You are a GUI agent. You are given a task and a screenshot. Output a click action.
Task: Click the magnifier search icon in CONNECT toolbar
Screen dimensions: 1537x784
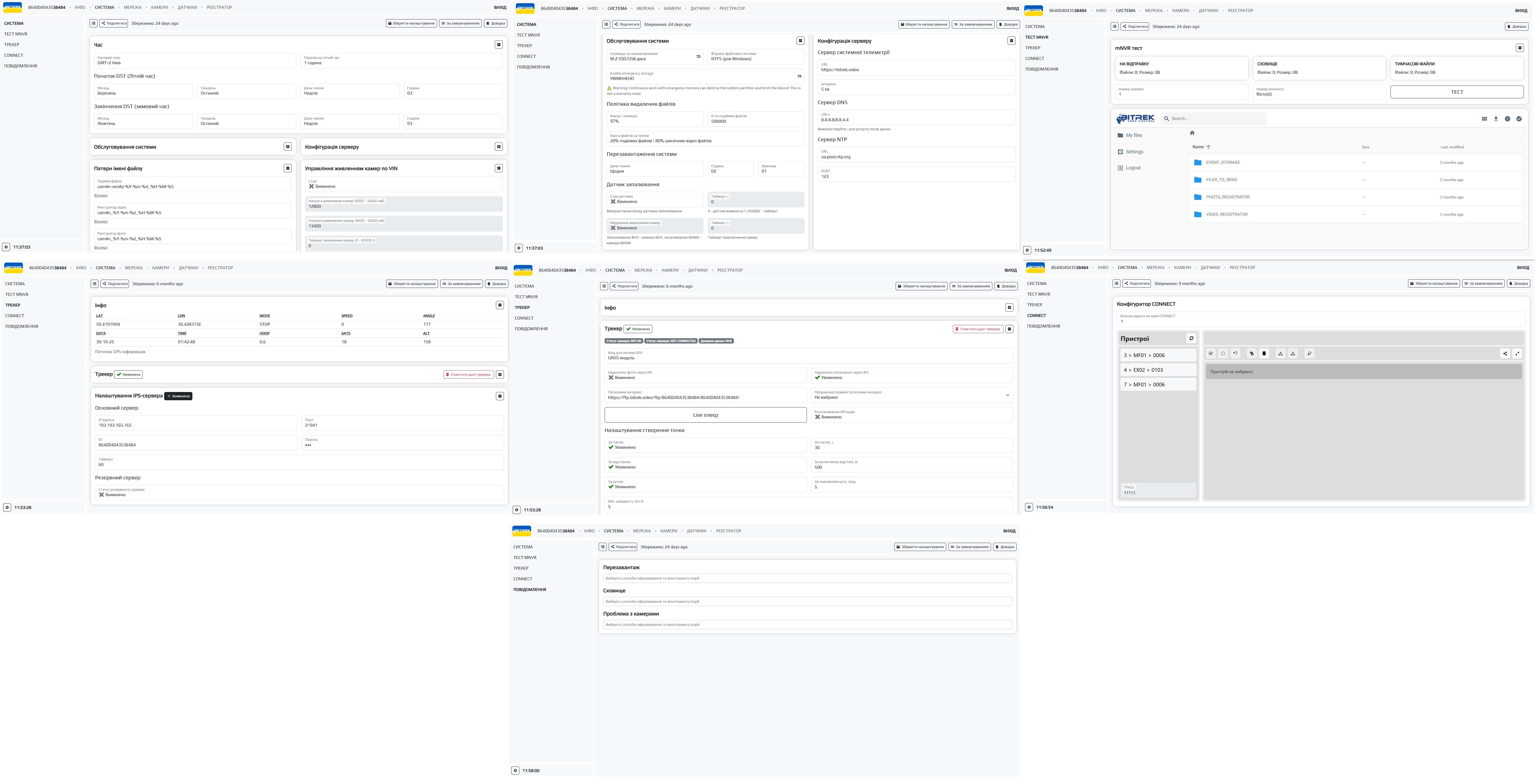[x=1309, y=354]
